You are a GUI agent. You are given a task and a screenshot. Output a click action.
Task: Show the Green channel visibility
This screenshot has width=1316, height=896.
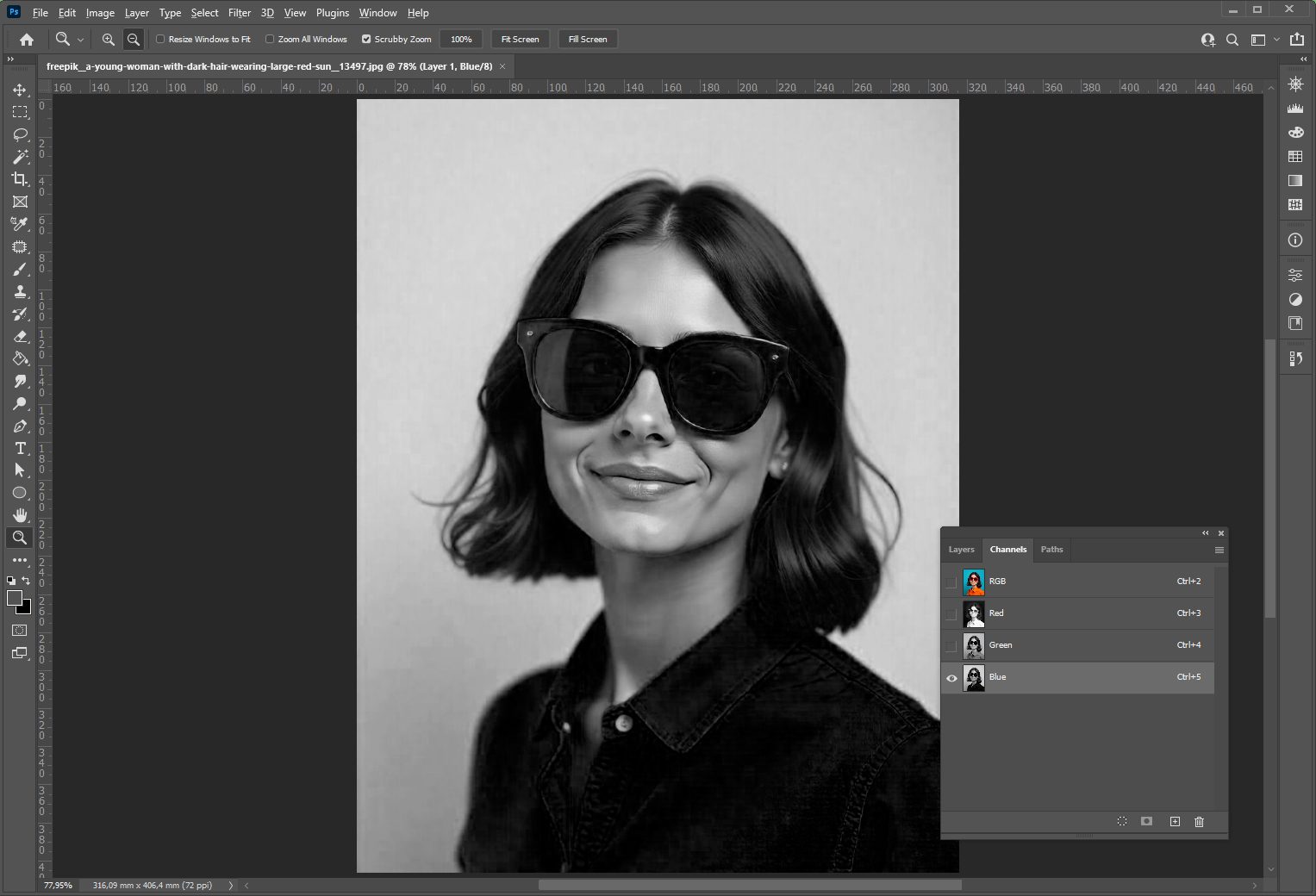point(951,646)
